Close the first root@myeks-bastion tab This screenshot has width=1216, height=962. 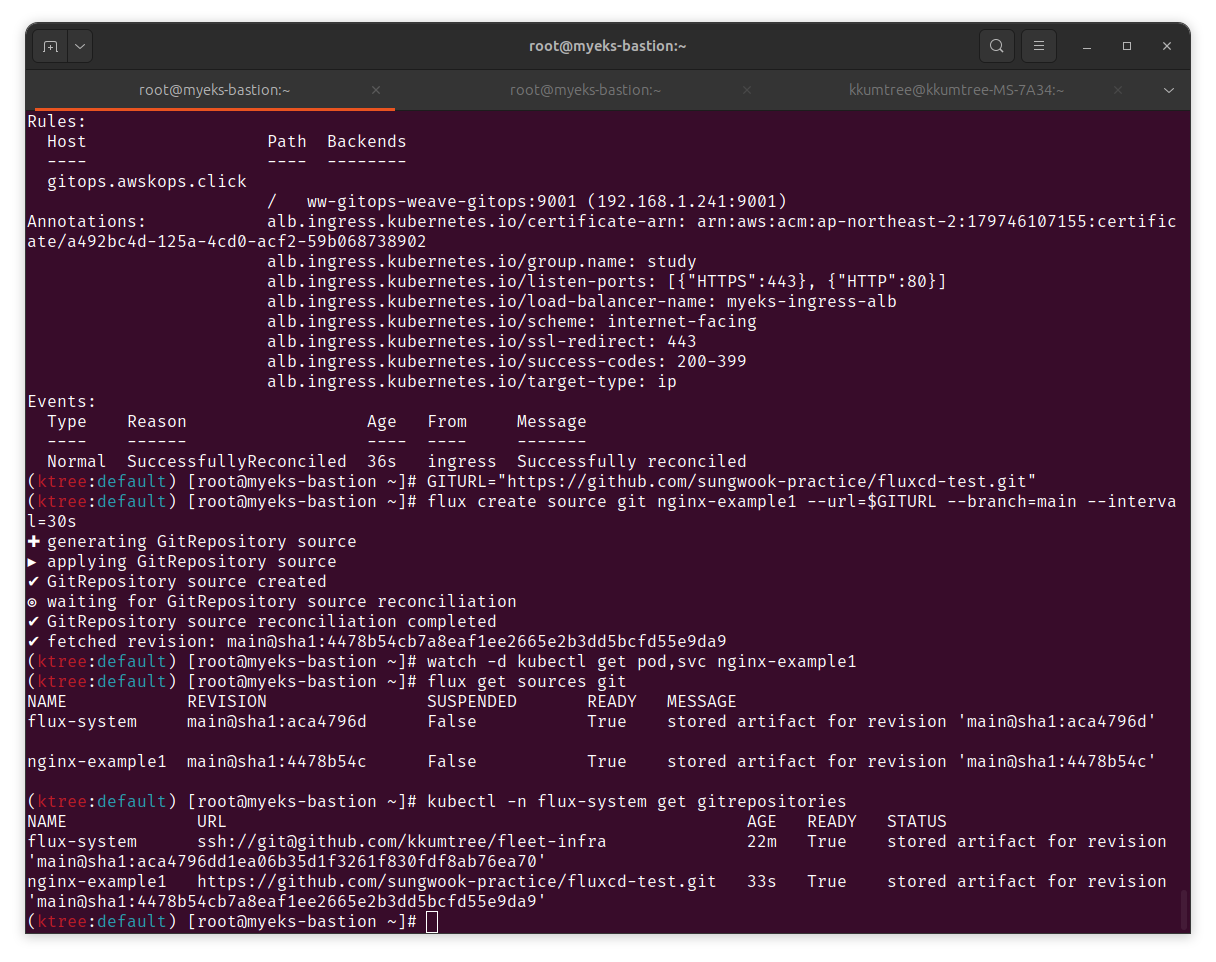376,90
